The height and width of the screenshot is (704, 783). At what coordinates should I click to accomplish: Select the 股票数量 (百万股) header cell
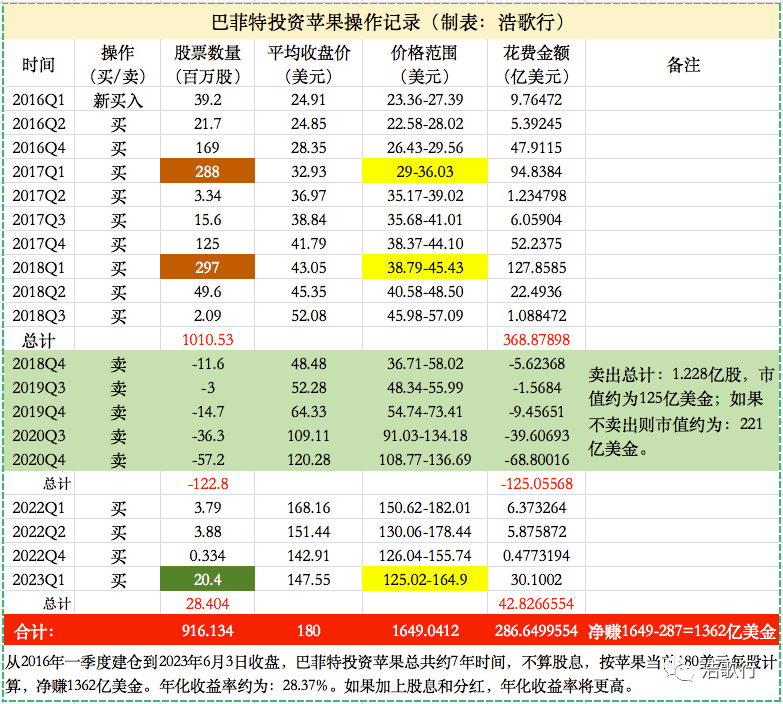click(x=207, y=63)
